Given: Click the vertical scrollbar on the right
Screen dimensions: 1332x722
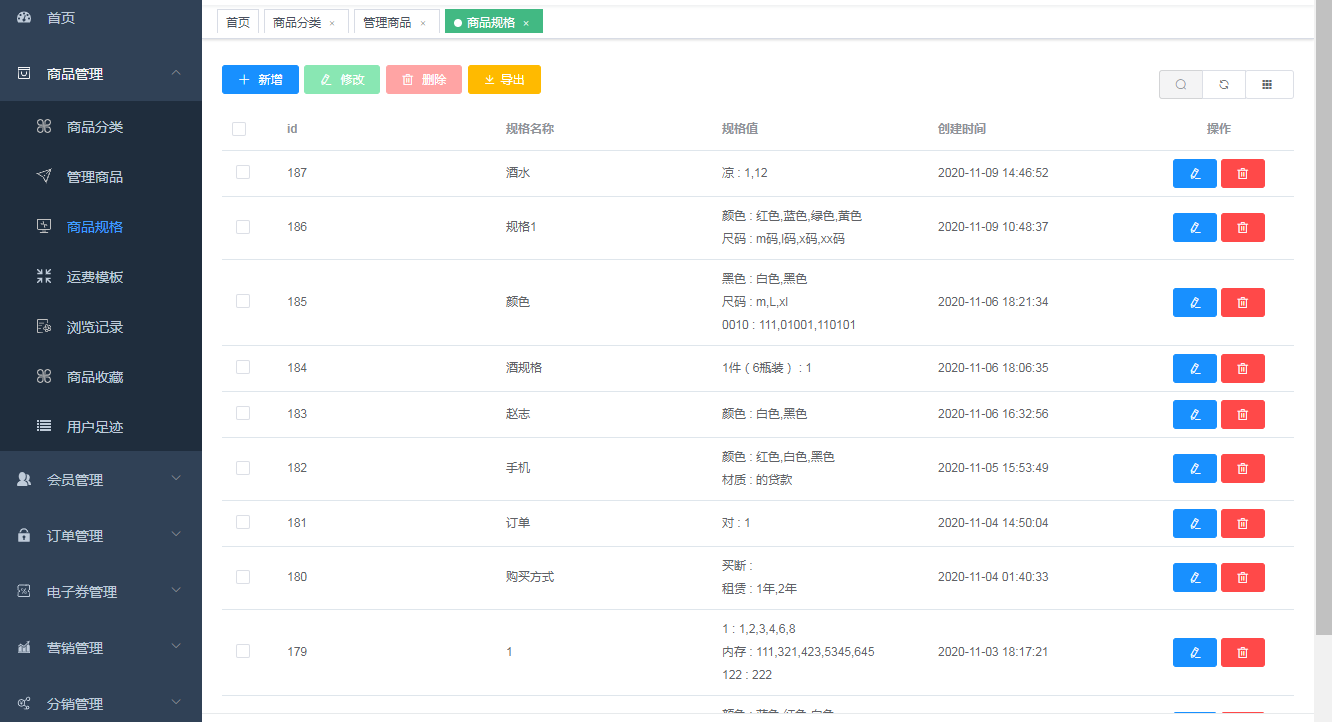Looking at the screenshot, I should (1323, 320).
